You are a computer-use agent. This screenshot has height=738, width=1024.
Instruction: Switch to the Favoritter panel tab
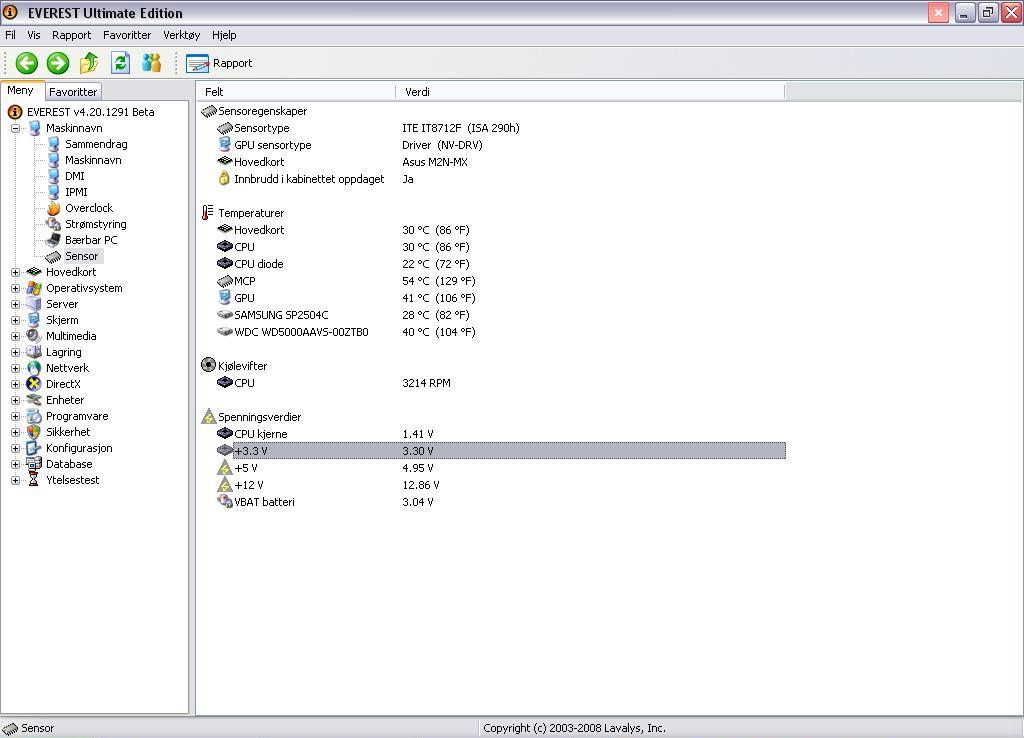[x=73, y=92]
